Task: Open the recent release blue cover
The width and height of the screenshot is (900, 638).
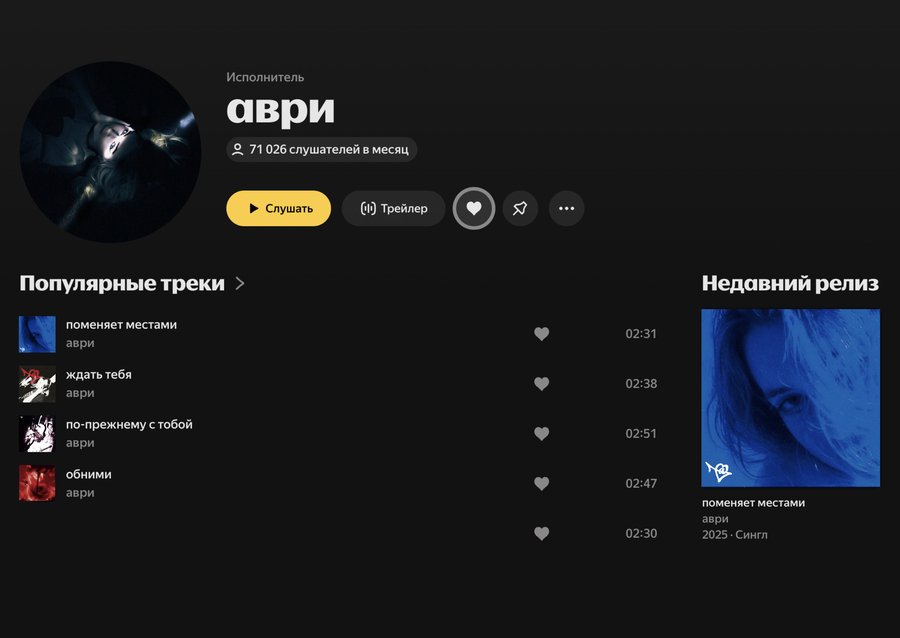Action: pos(790,398)
